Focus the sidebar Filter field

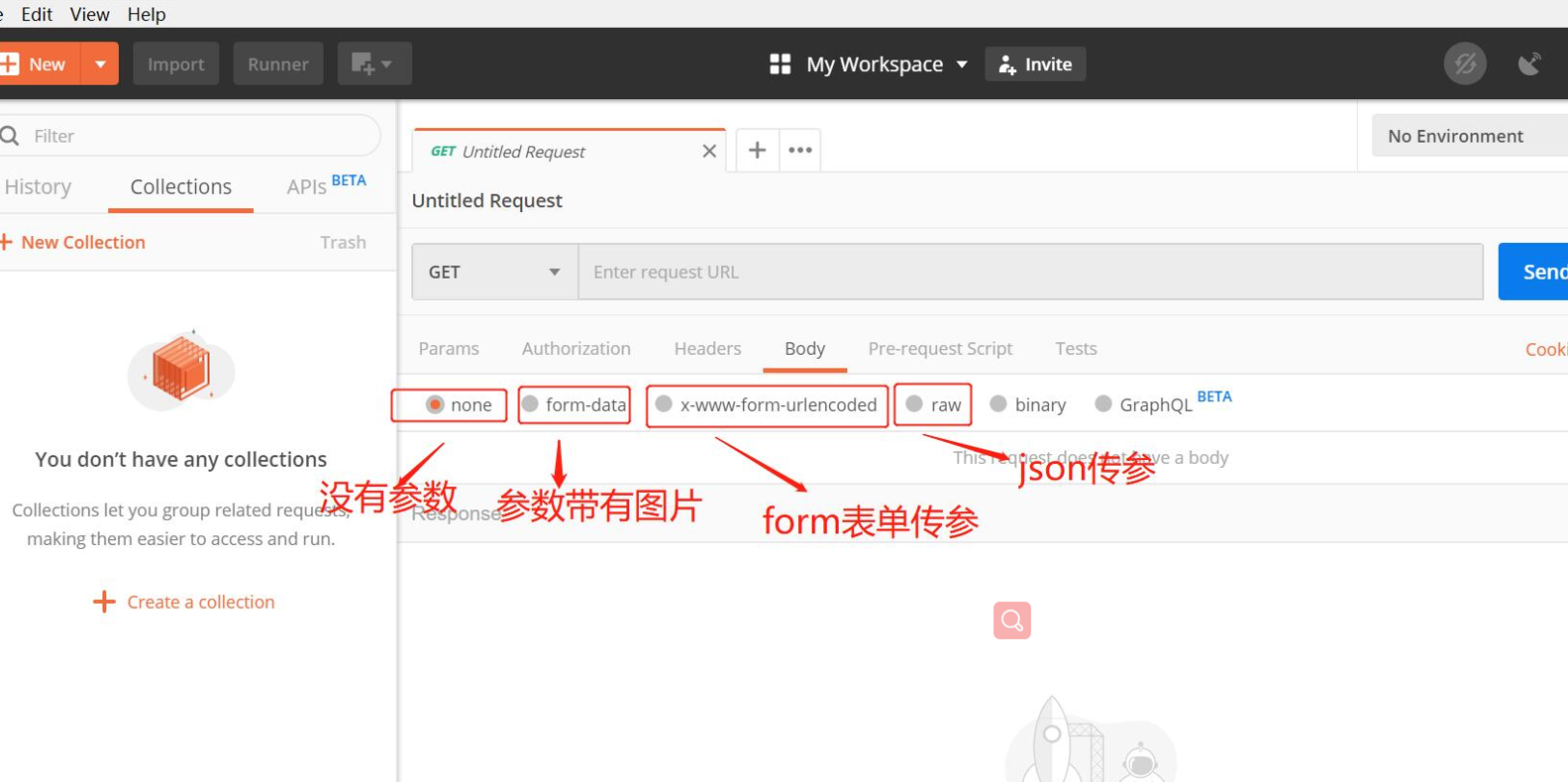190,136
